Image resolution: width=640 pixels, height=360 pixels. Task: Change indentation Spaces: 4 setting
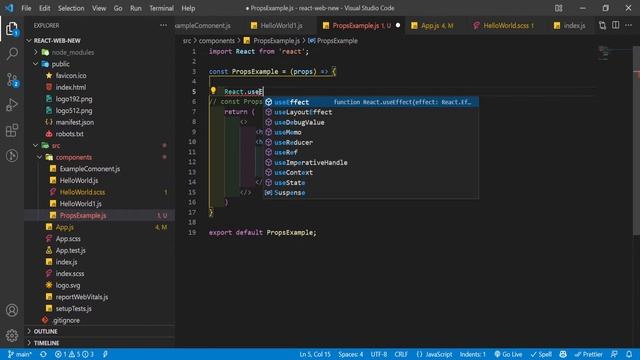(x=351, y=354)
